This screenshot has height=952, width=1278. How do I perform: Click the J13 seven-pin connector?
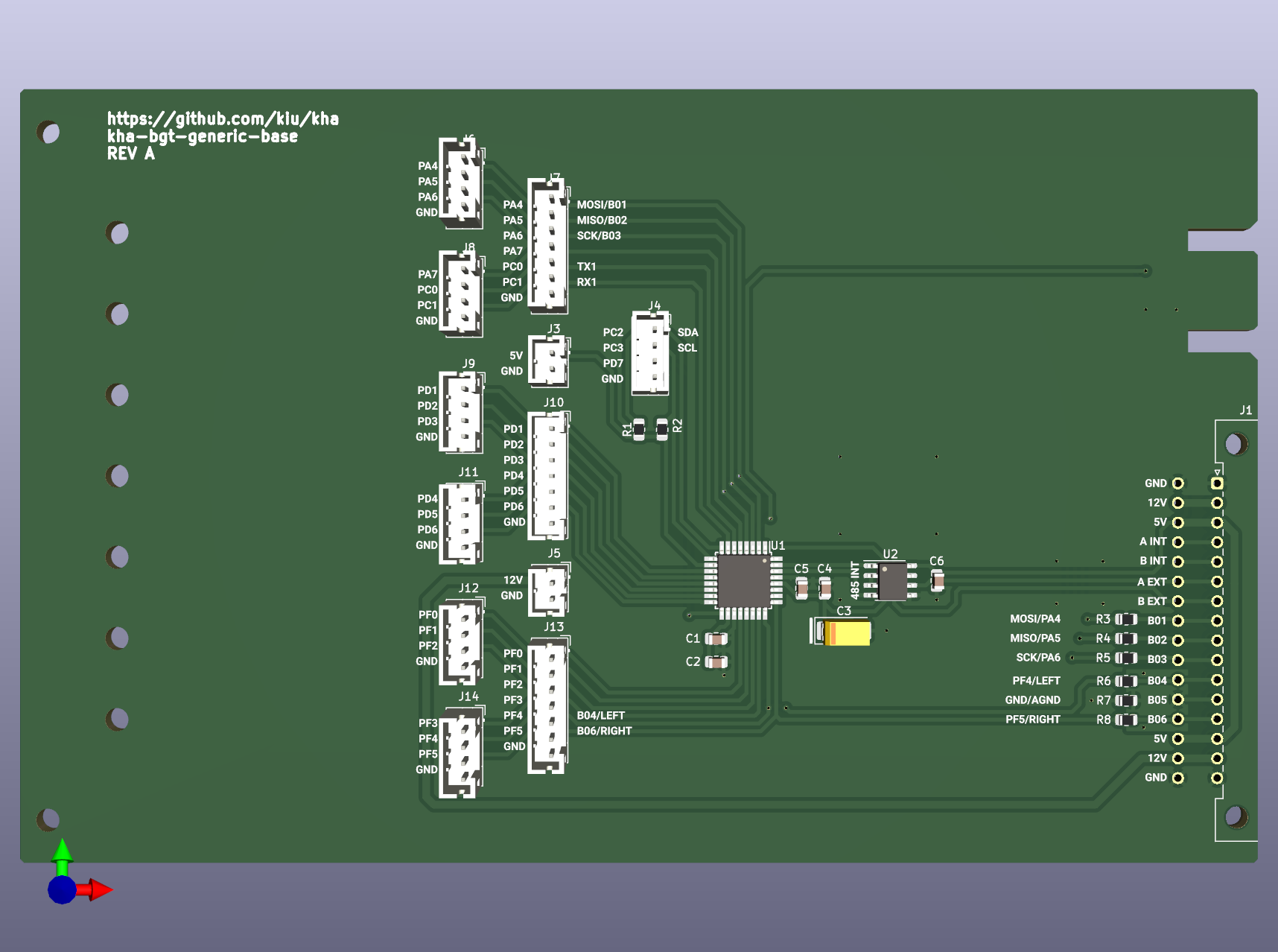pyautogui.click(x=548, y=705)
